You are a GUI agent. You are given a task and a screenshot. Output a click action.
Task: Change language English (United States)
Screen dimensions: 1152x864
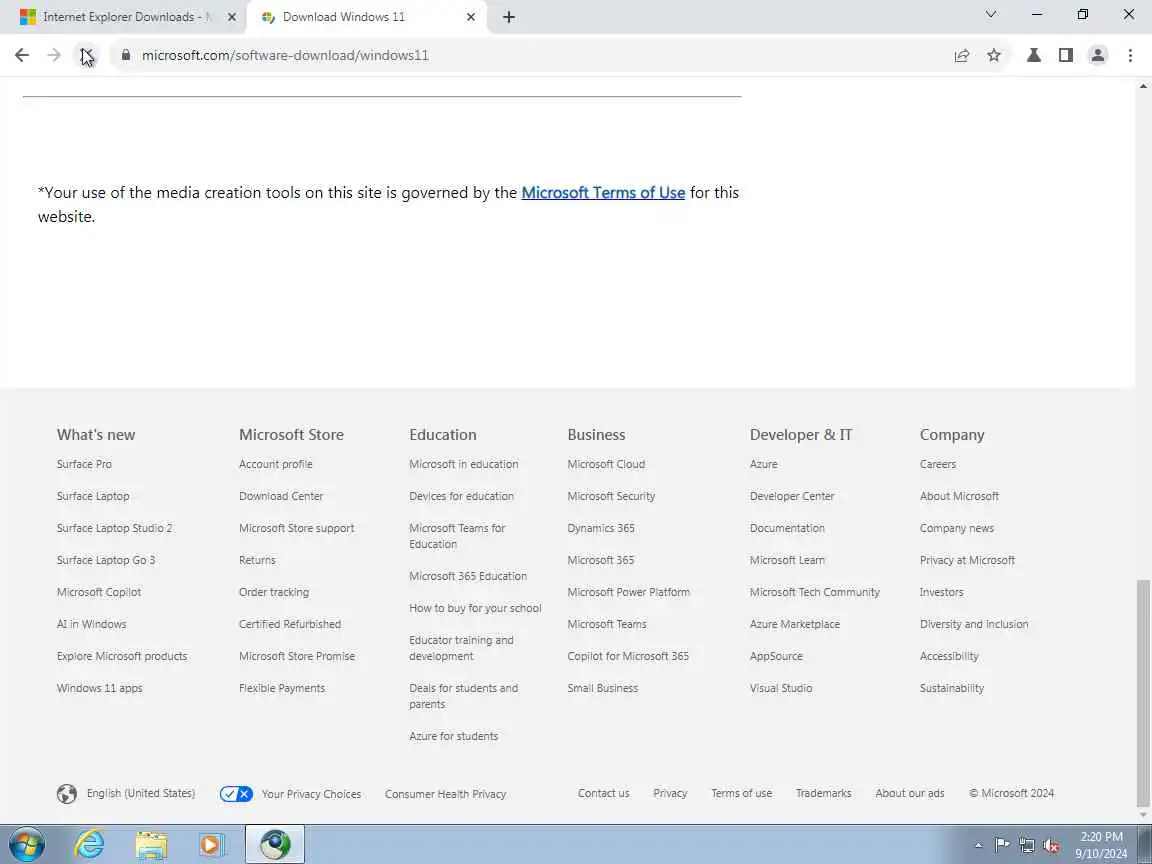[141, 793]
